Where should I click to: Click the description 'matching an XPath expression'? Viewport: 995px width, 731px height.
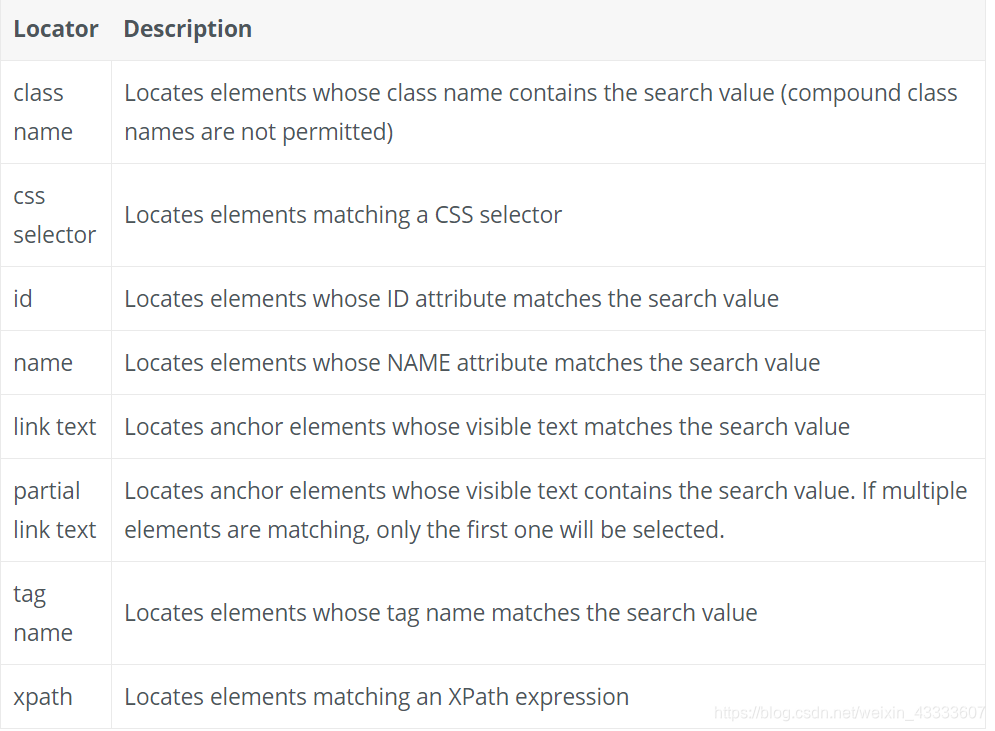click(x=376, y=697)
